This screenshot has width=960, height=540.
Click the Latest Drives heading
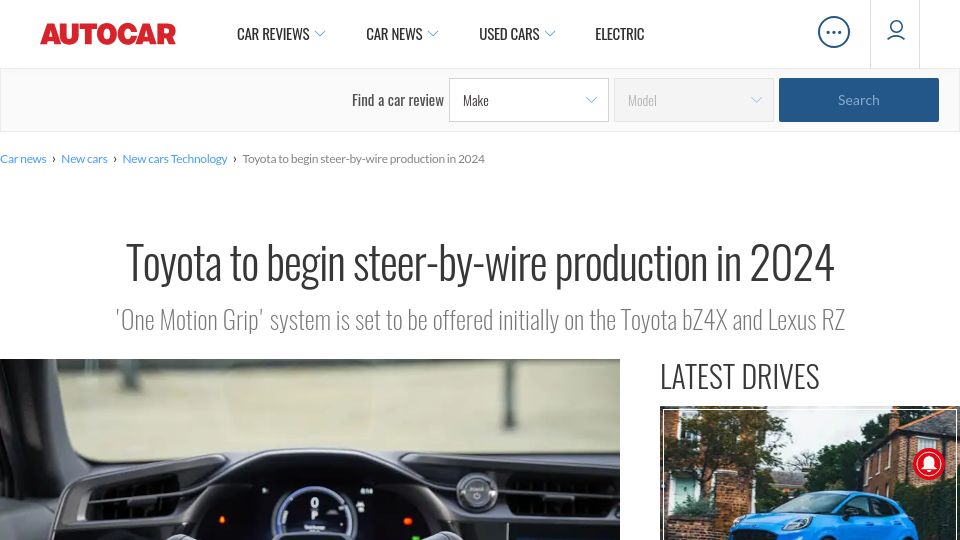click(x=740, y=377)
